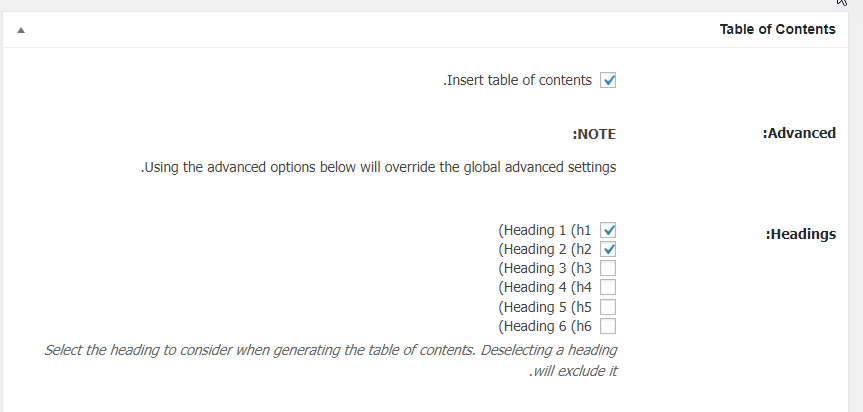Viewport: 863px width, 412px height.
Task: Click the Heading 3 (h3) label text
Action: coord(545,268)
